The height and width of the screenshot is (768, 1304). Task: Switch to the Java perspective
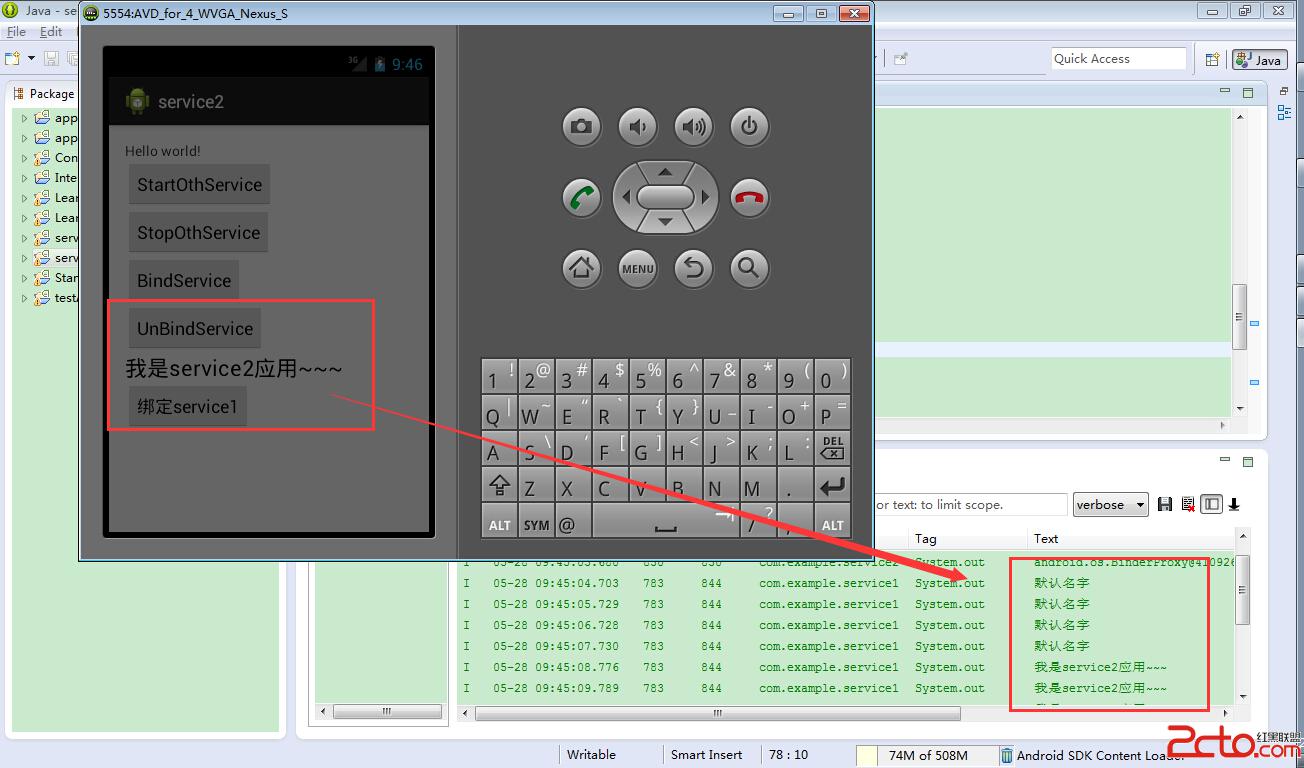(1259, 60)
